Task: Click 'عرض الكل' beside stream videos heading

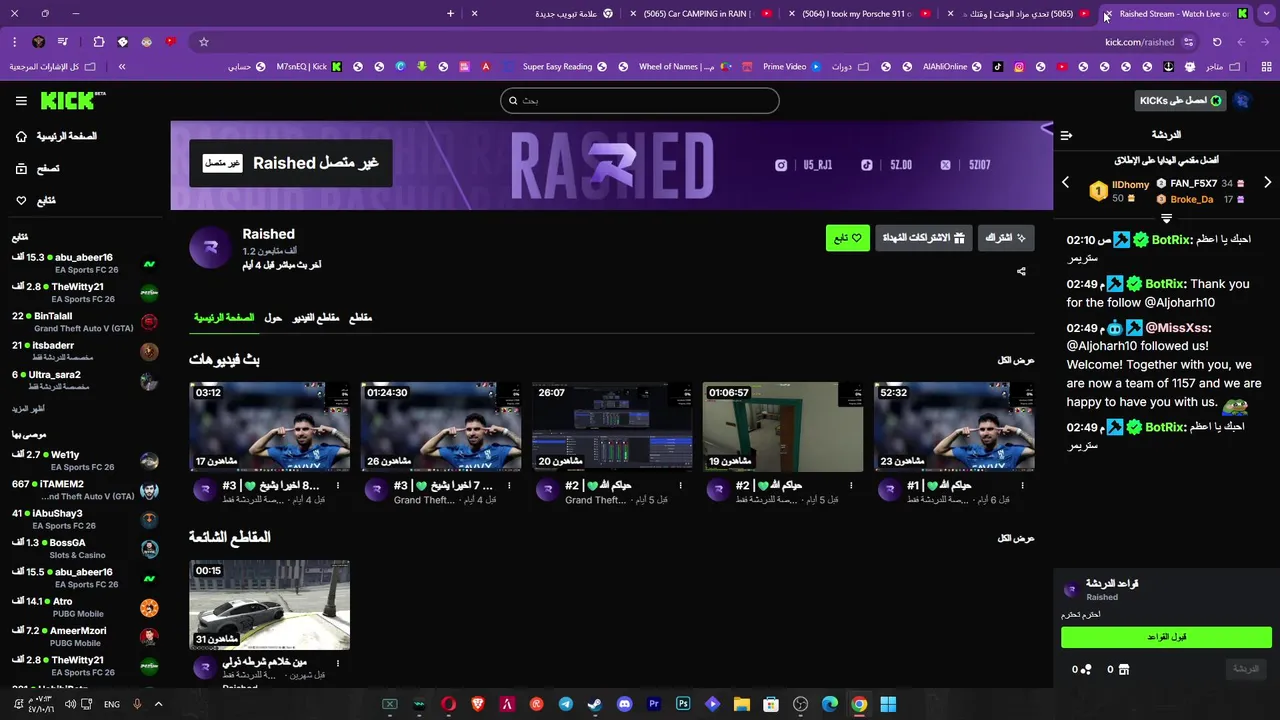Action: 1016,360
